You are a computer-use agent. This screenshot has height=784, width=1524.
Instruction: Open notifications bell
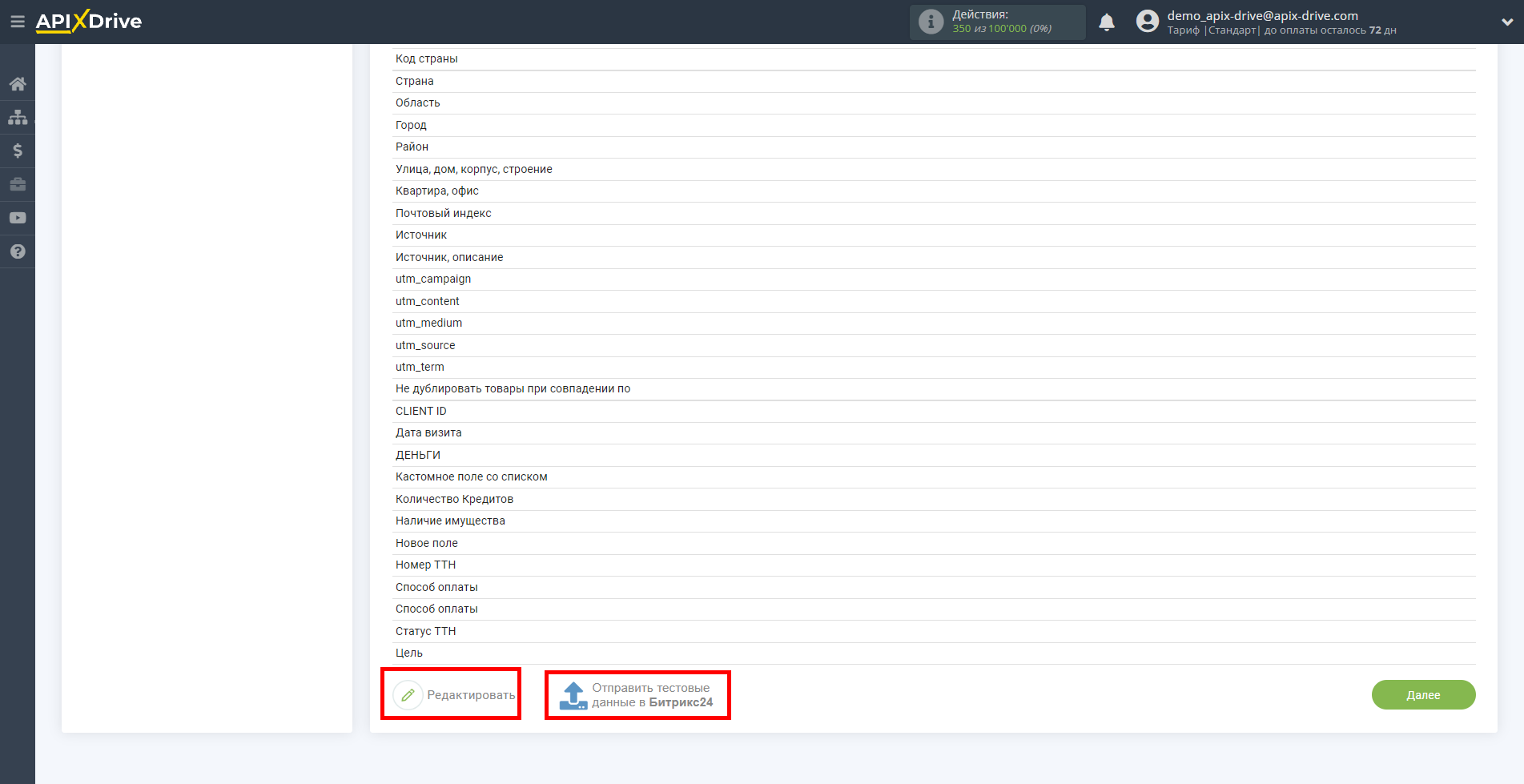pos(1107,22)
